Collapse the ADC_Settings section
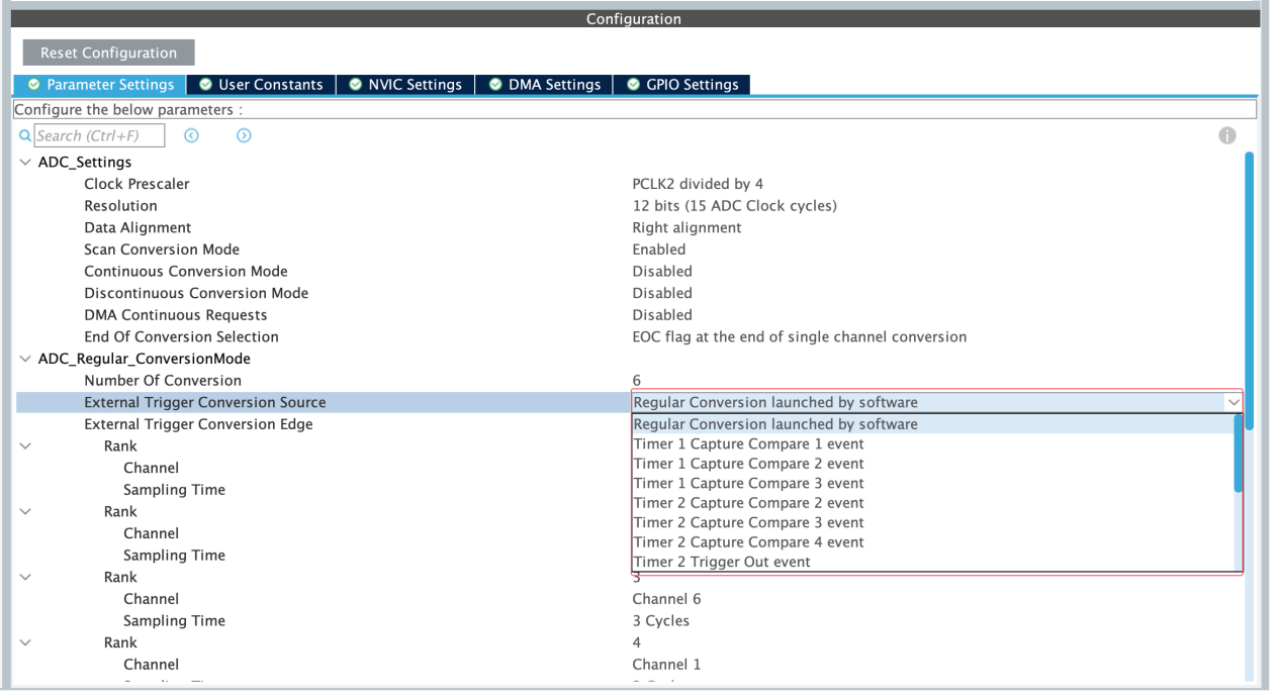The height and width of the screenshot is (700, 1280). [24, 162]
